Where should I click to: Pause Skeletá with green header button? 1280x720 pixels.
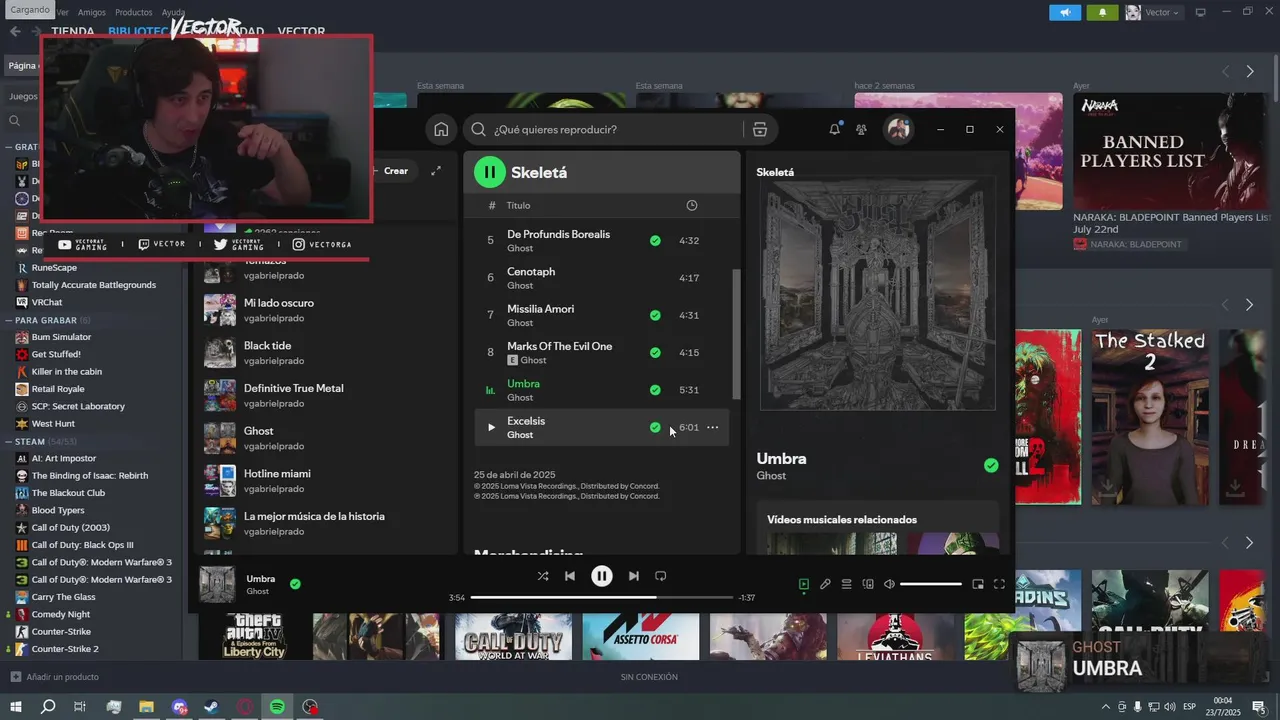490,172
